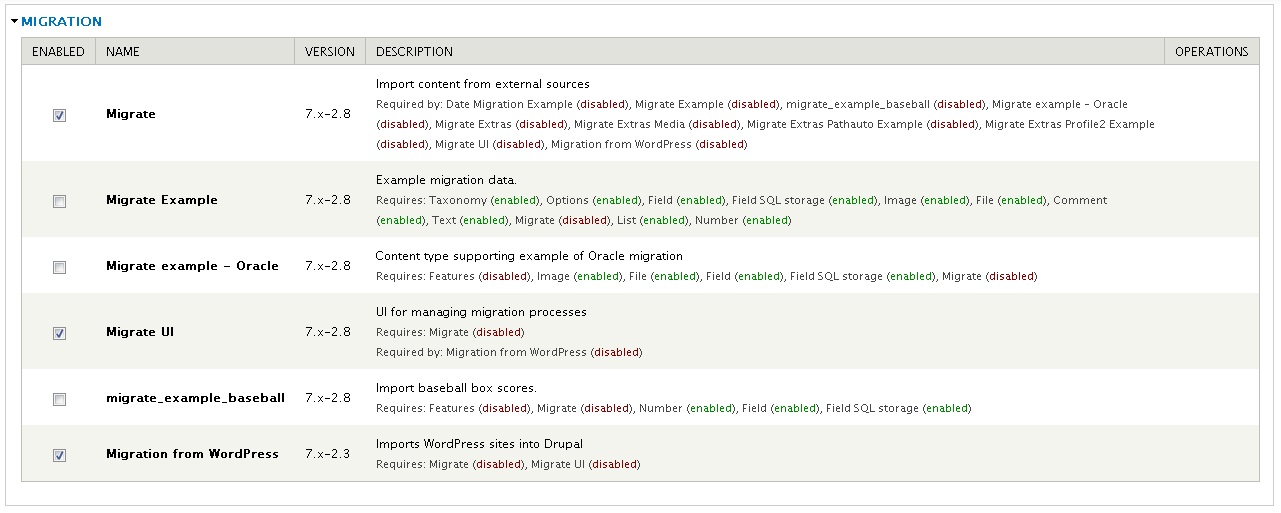Screen dimensions: 1281x513
Task: Click the Operations column header
Action: 1211,52
